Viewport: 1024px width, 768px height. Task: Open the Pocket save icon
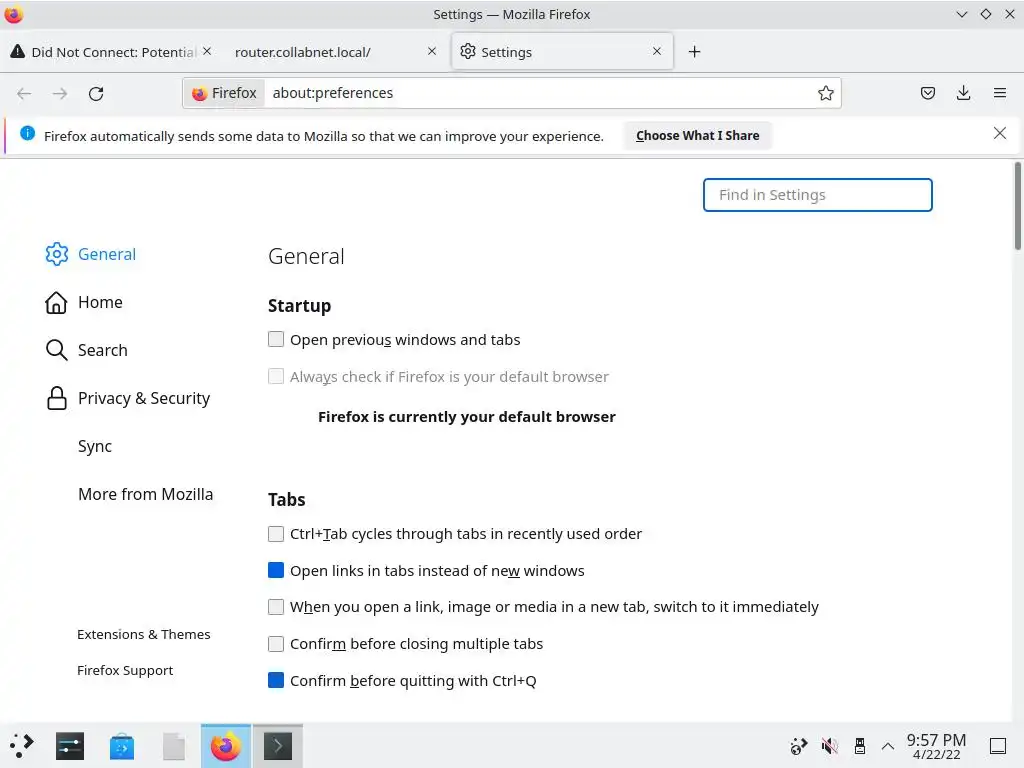[927, 93]
